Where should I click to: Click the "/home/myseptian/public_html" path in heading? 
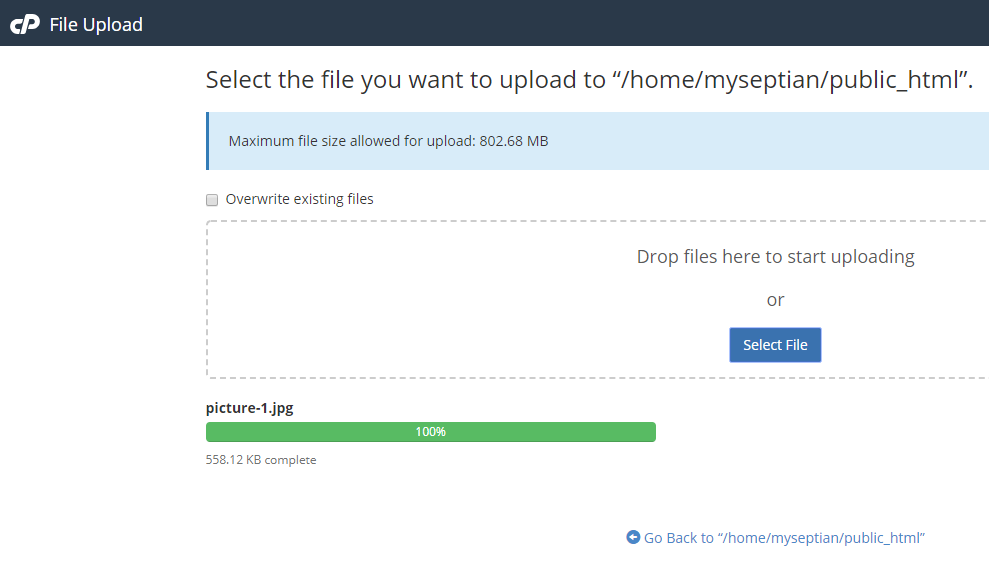[790, 80]
